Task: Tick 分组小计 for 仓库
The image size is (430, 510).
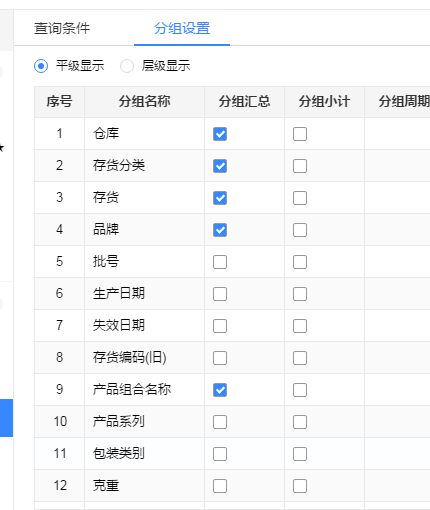Action: point(300,134)
